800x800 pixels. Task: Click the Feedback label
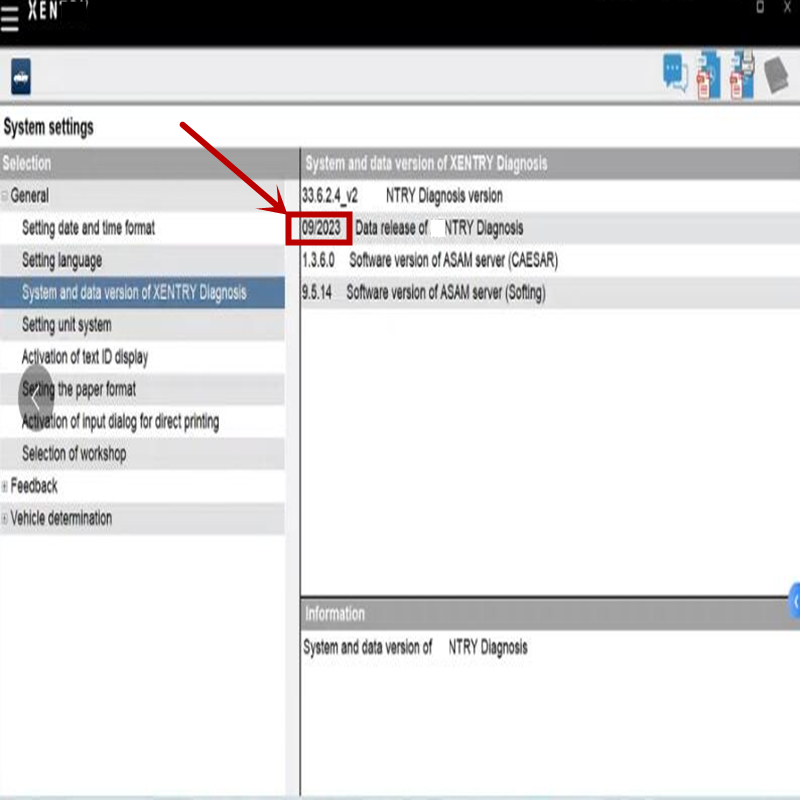34,486
